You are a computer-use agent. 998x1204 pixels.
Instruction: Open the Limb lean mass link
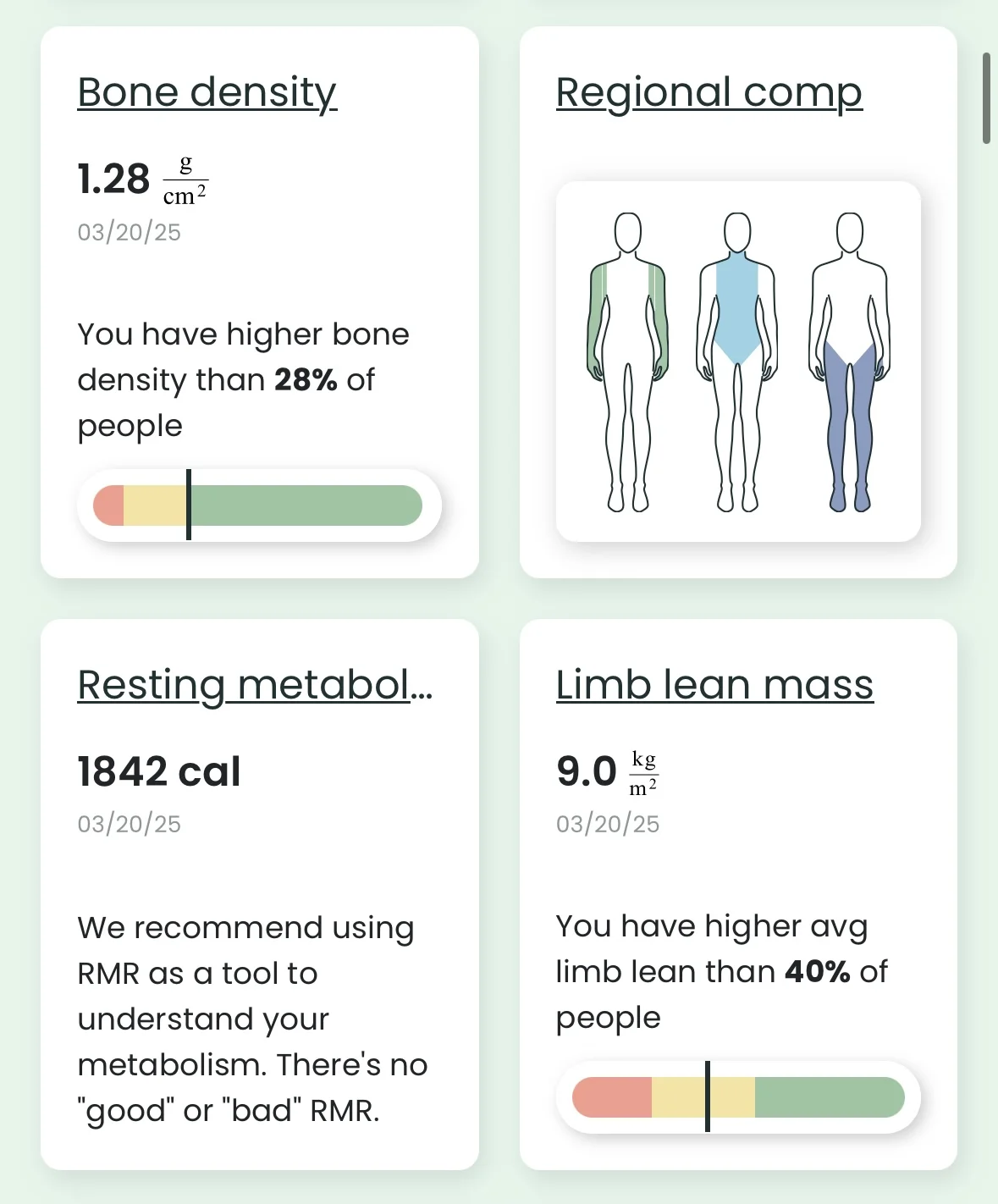click(714, 685)
